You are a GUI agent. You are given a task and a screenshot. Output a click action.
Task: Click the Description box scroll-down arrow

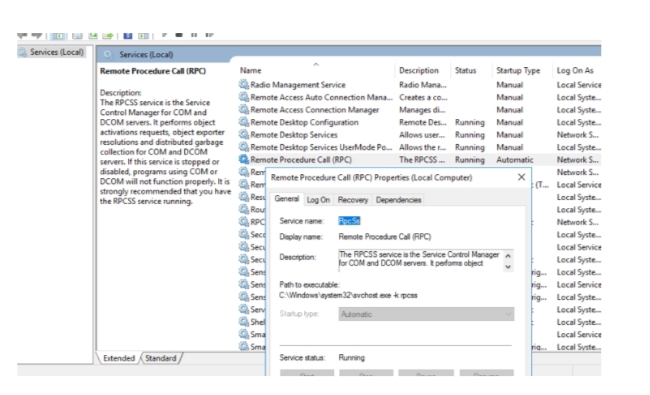tap(508, 267)
